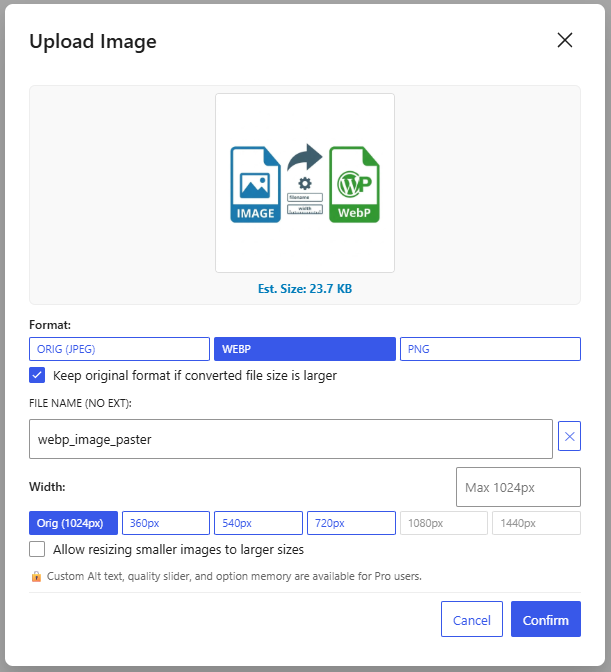
Task: Click the Width: label
Action: (47, 487)
